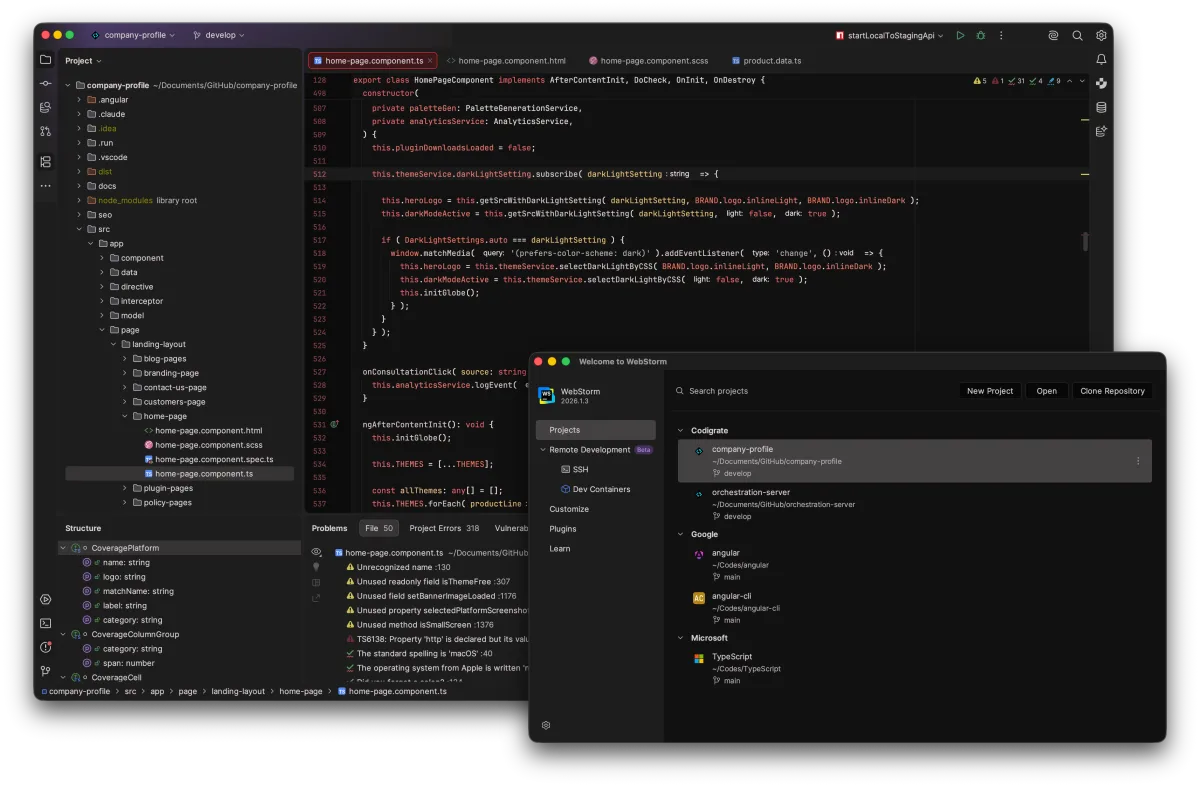Open the Commit tool window icon

coord(45,84)
